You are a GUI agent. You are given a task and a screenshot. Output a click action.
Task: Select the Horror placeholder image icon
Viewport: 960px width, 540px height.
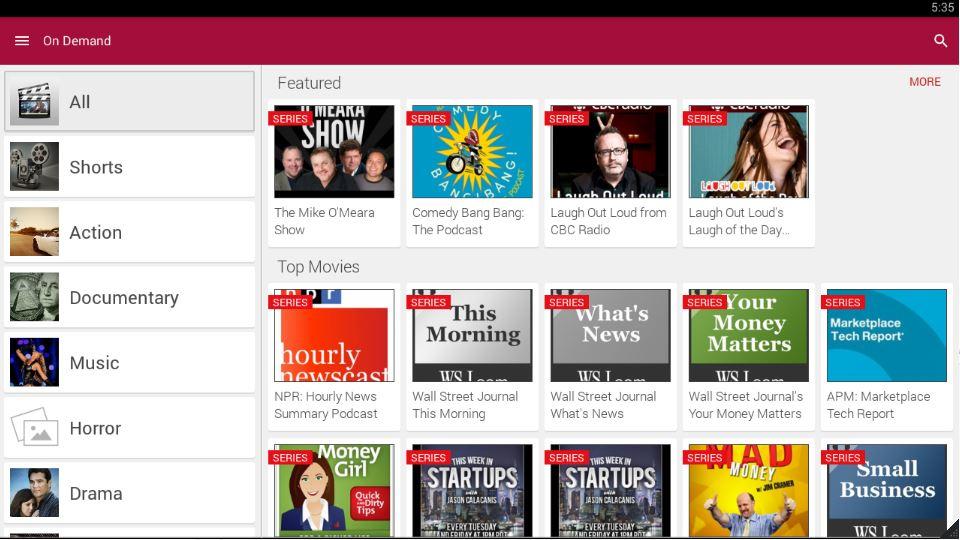[34, 427]
